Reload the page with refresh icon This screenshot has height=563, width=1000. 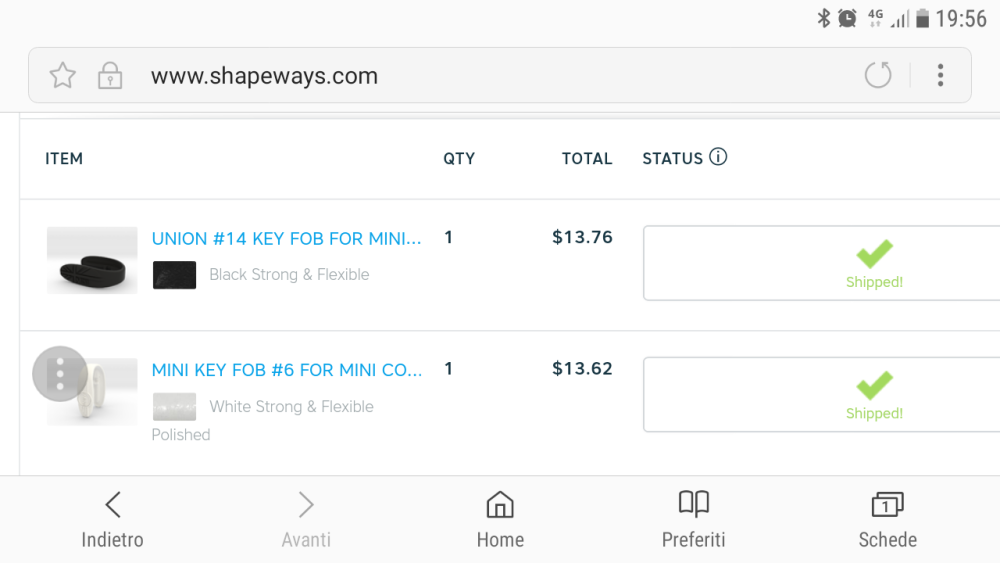click(x=878, y=75)
